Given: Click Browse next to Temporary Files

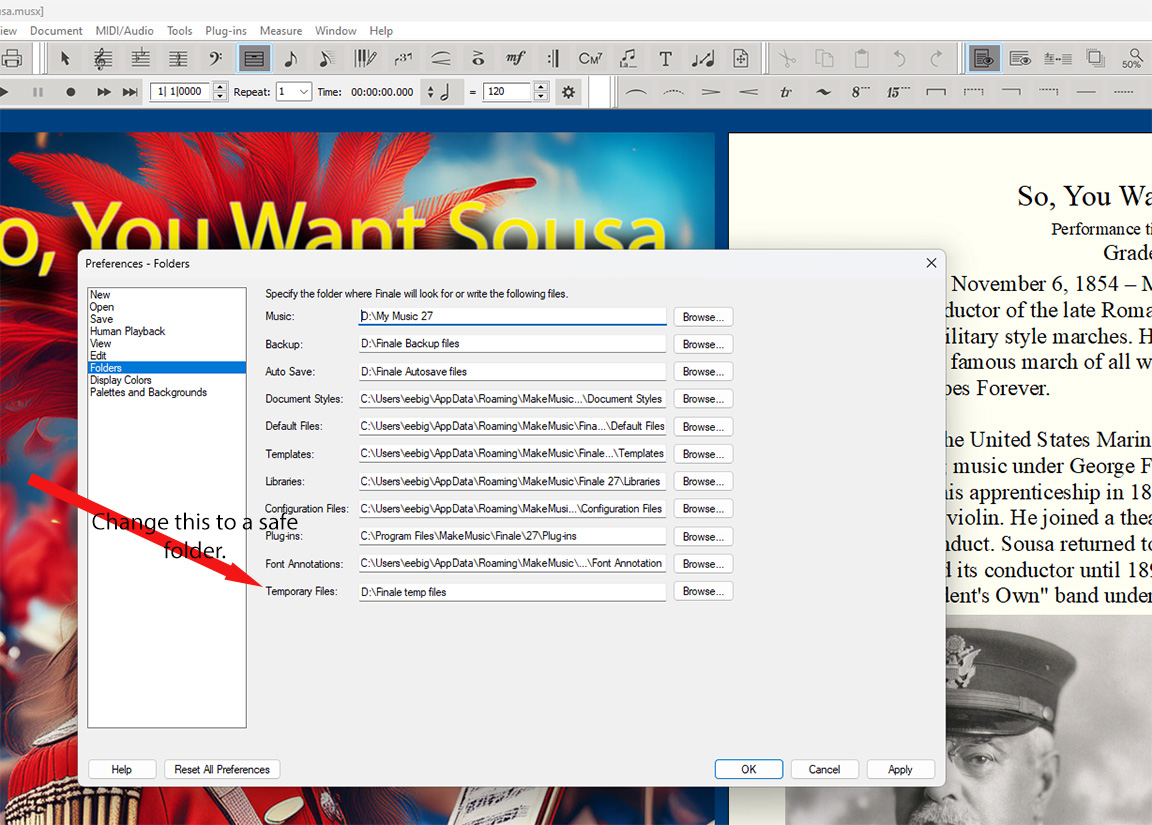Looking at the screenshot, I should pyautogui.click(x=703, y=591).
